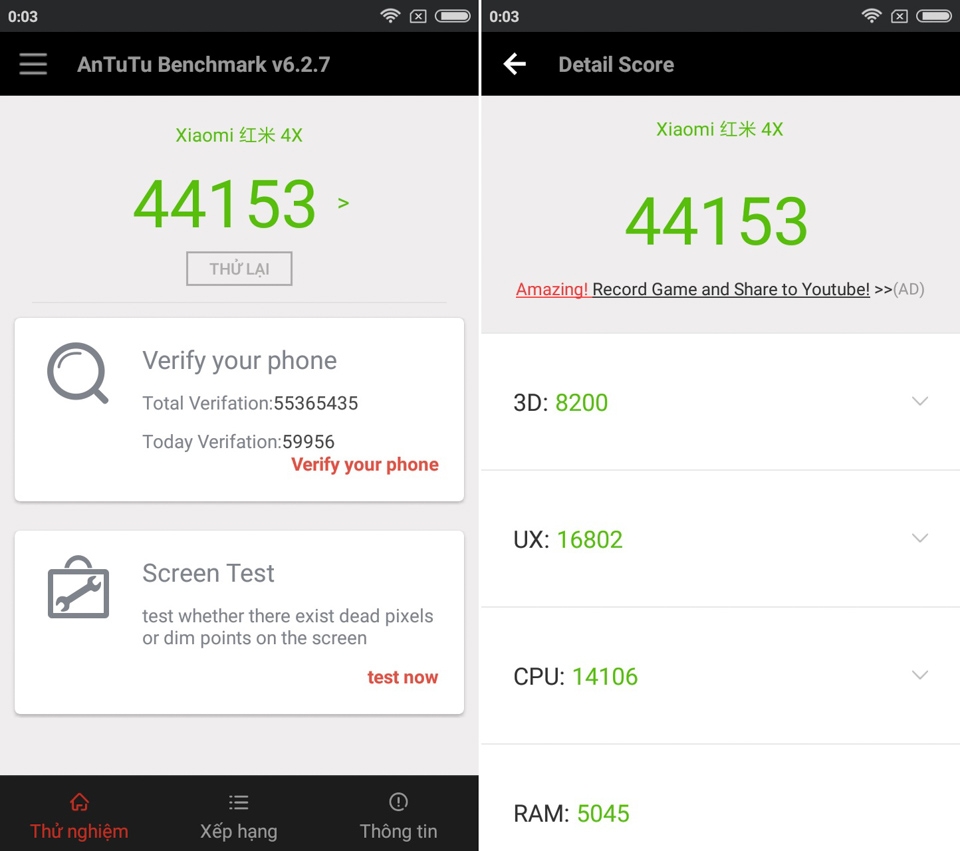Screen dimensions: 960x851
Task: Click Today Verifation:59956 text
Action: [238, 441]
